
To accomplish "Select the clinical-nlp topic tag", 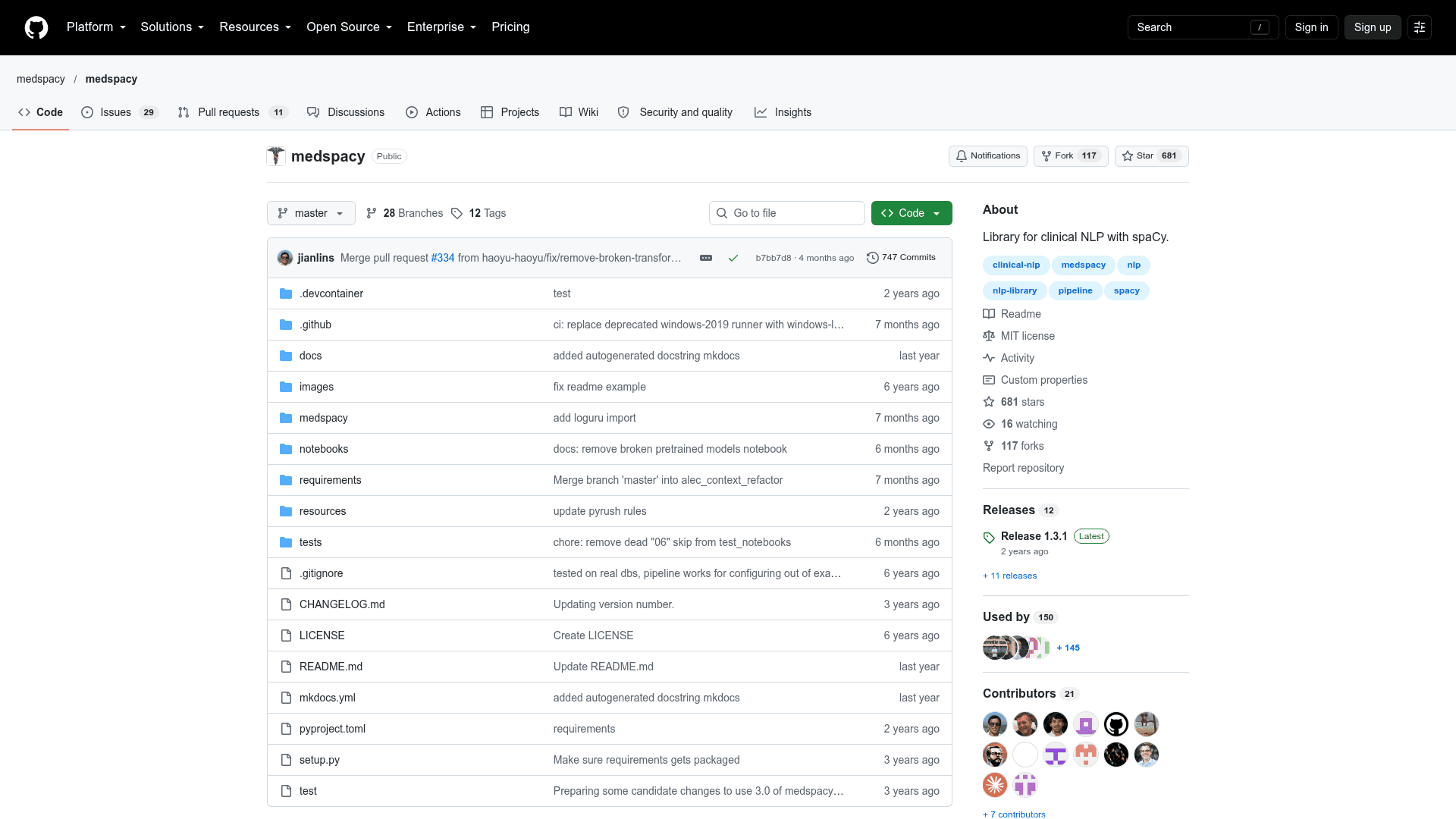I will [1016, 265].
